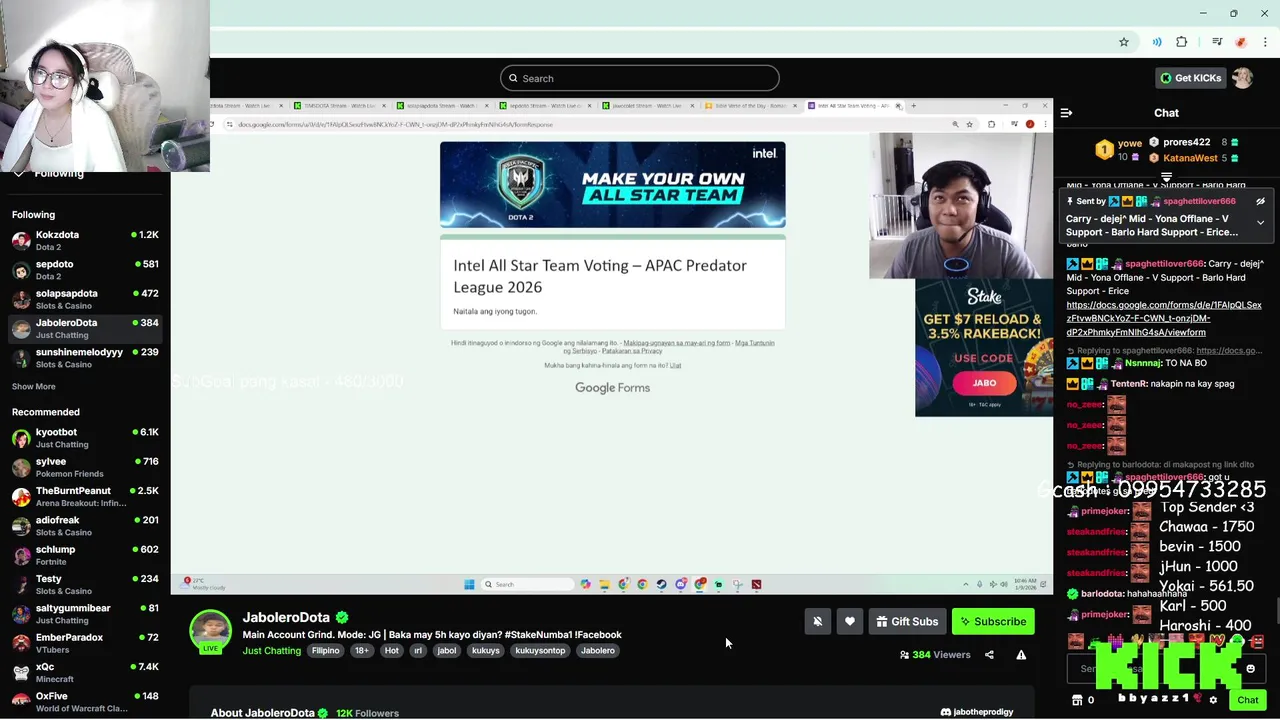This screenshot has height=720, width=1280.
Task: Follow JaboleroDota with the heart button
Action: (849, 621)
